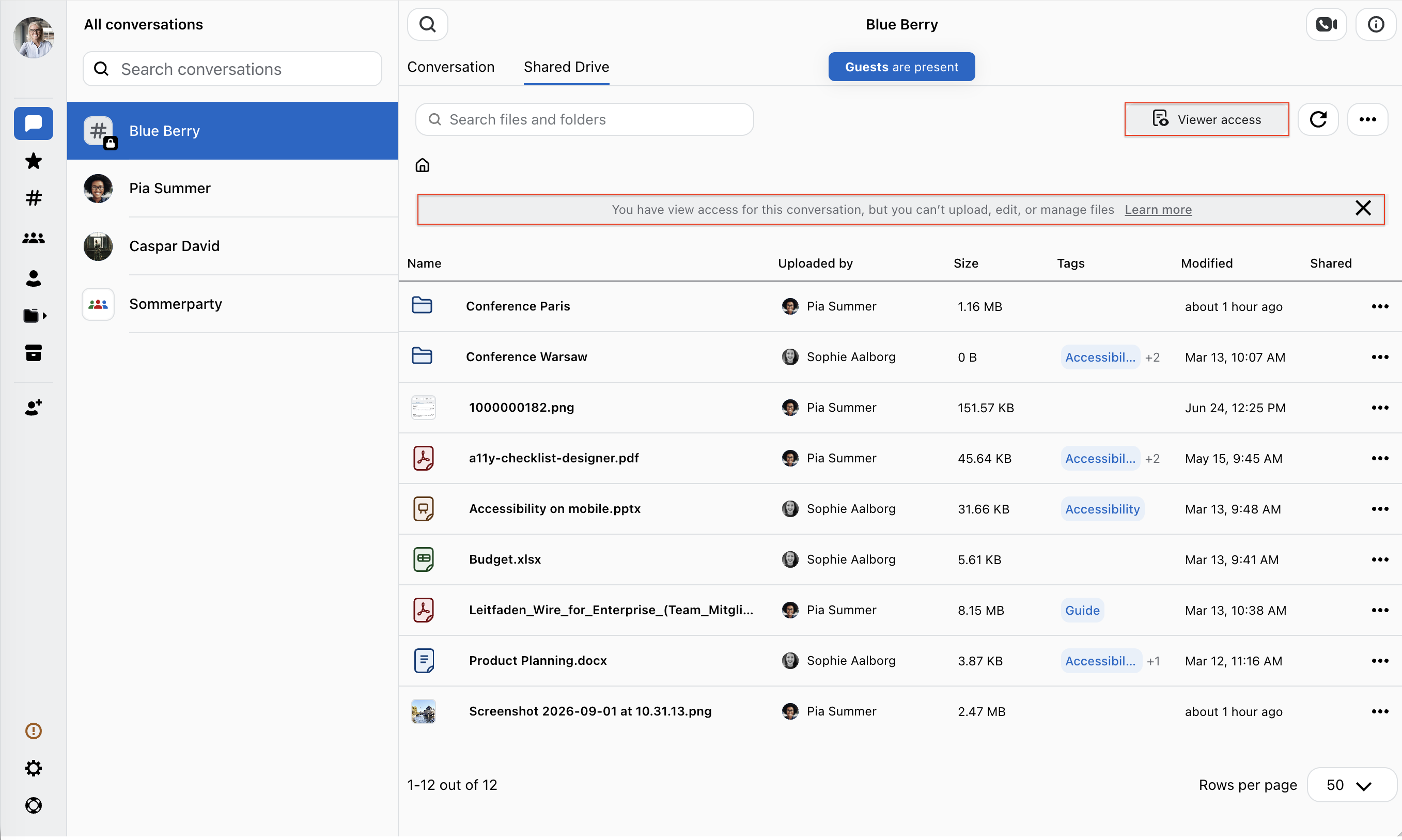Image resolution: width=1402 pixels, height=840 pixels.
Task: Open options for Product Planning.docx
Action: (x=1380, y=661)
